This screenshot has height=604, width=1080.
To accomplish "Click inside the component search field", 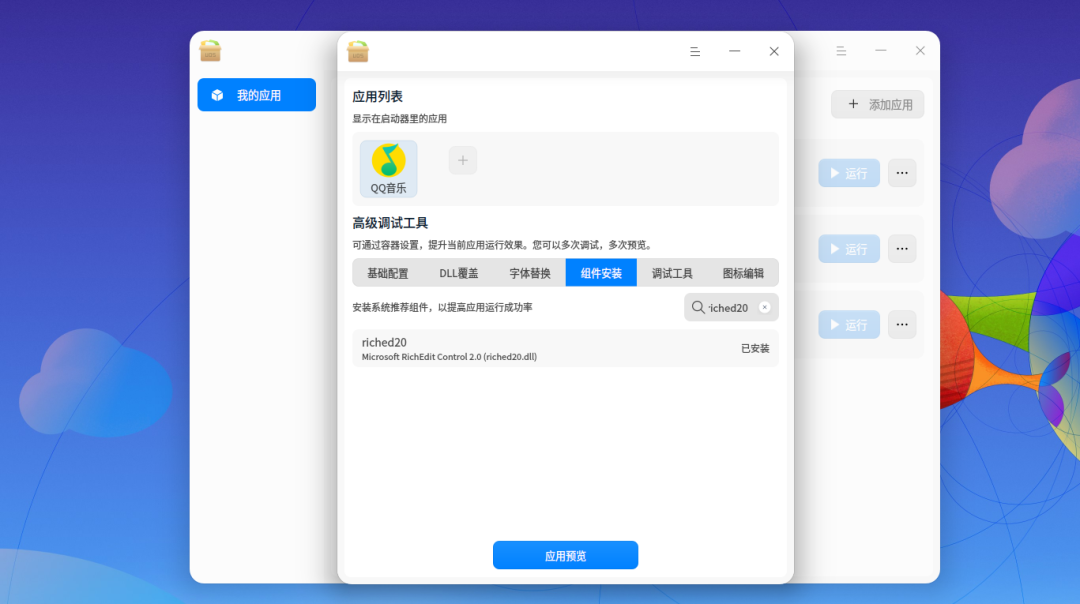I will [730, 307].
